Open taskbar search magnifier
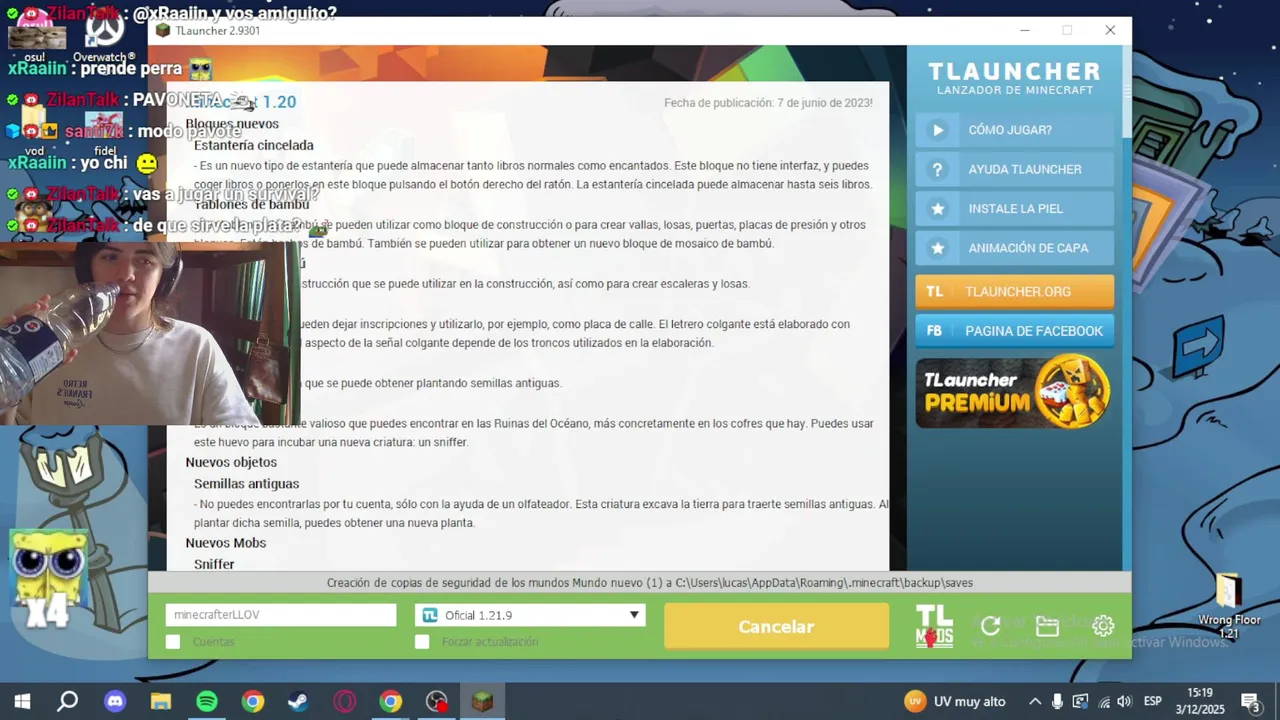 tap(68, 701)
